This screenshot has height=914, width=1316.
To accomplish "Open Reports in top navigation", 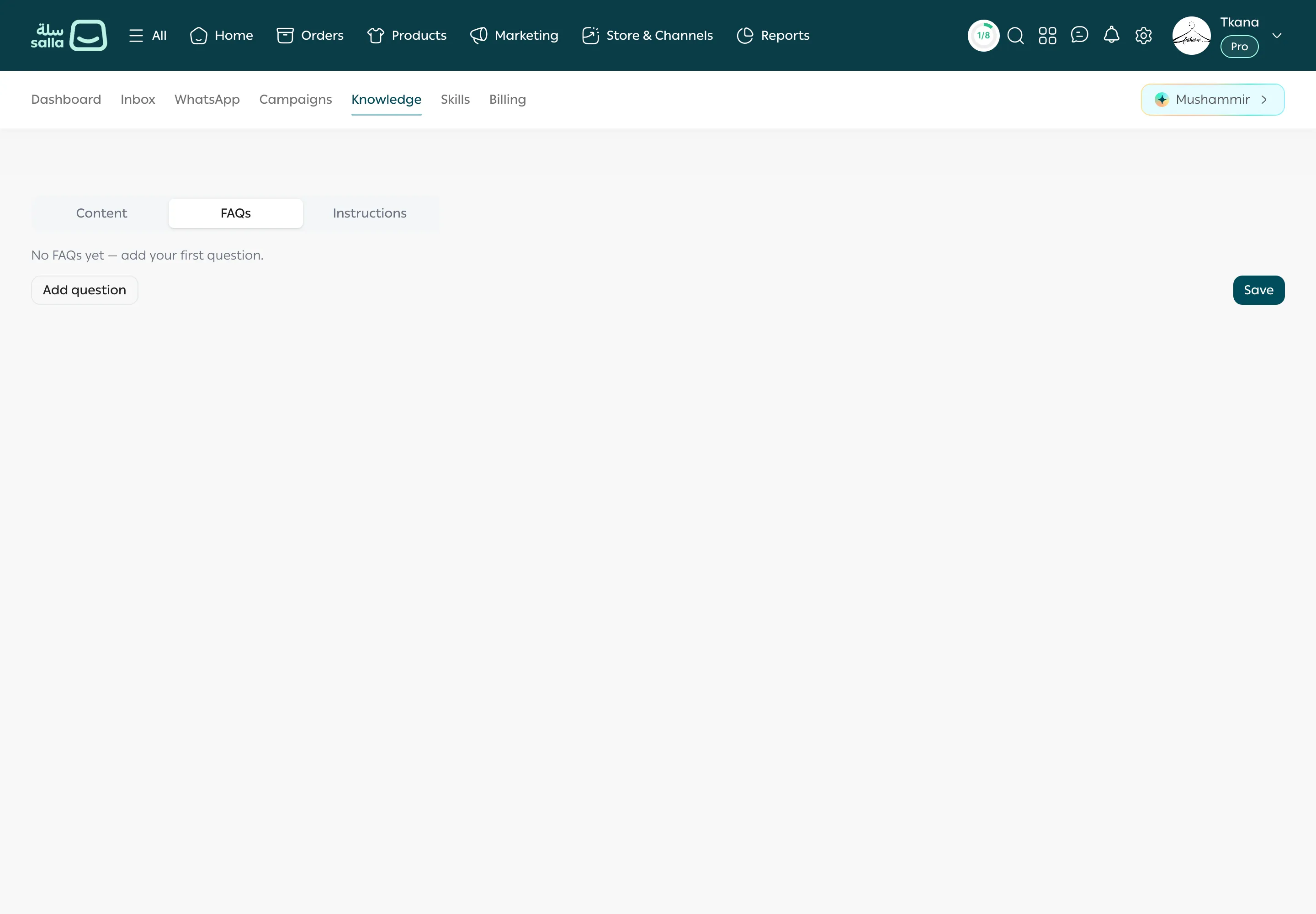I will (x=773, y=36).
